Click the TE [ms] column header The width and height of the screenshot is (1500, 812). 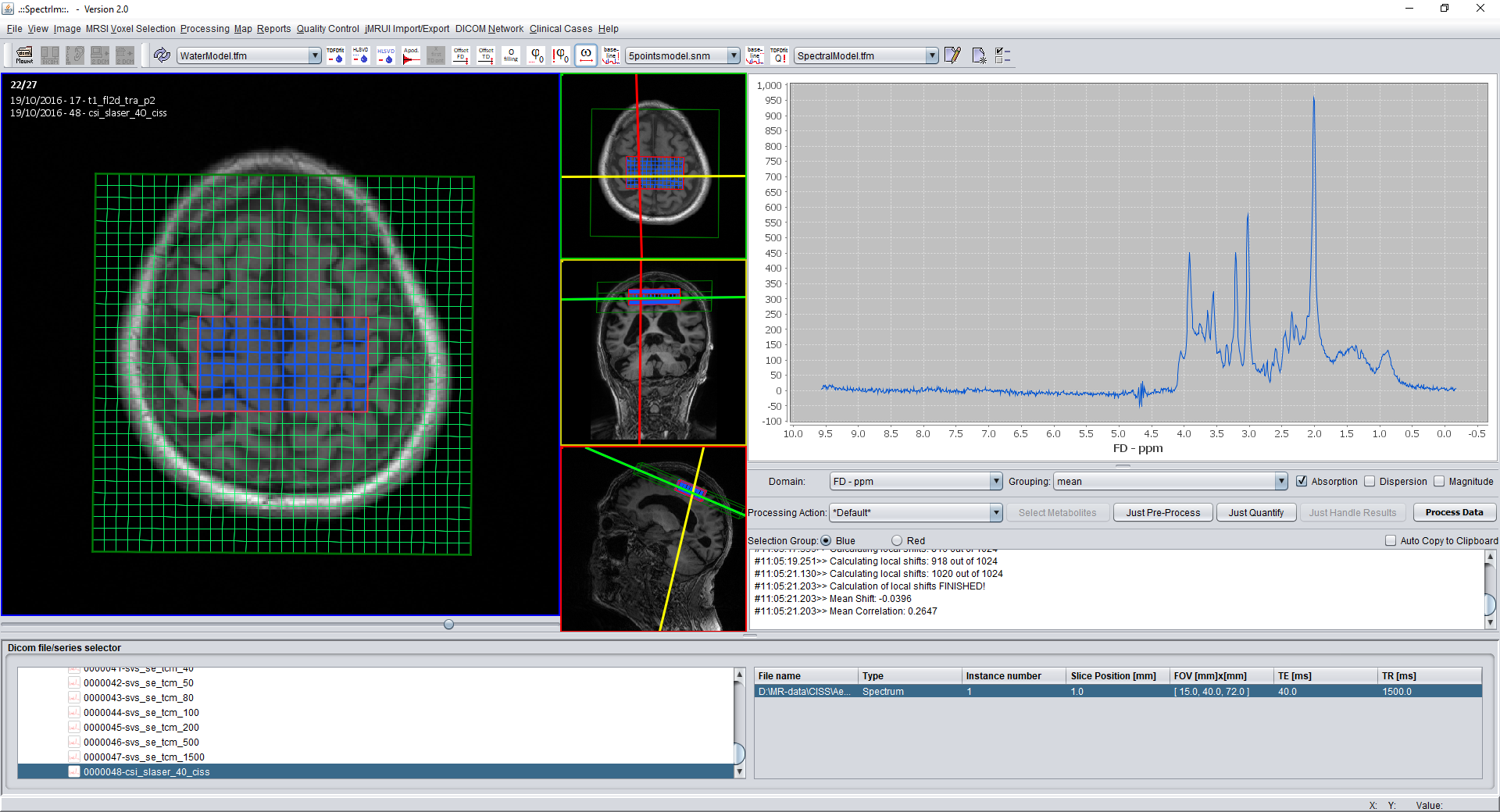[1324, 675]
